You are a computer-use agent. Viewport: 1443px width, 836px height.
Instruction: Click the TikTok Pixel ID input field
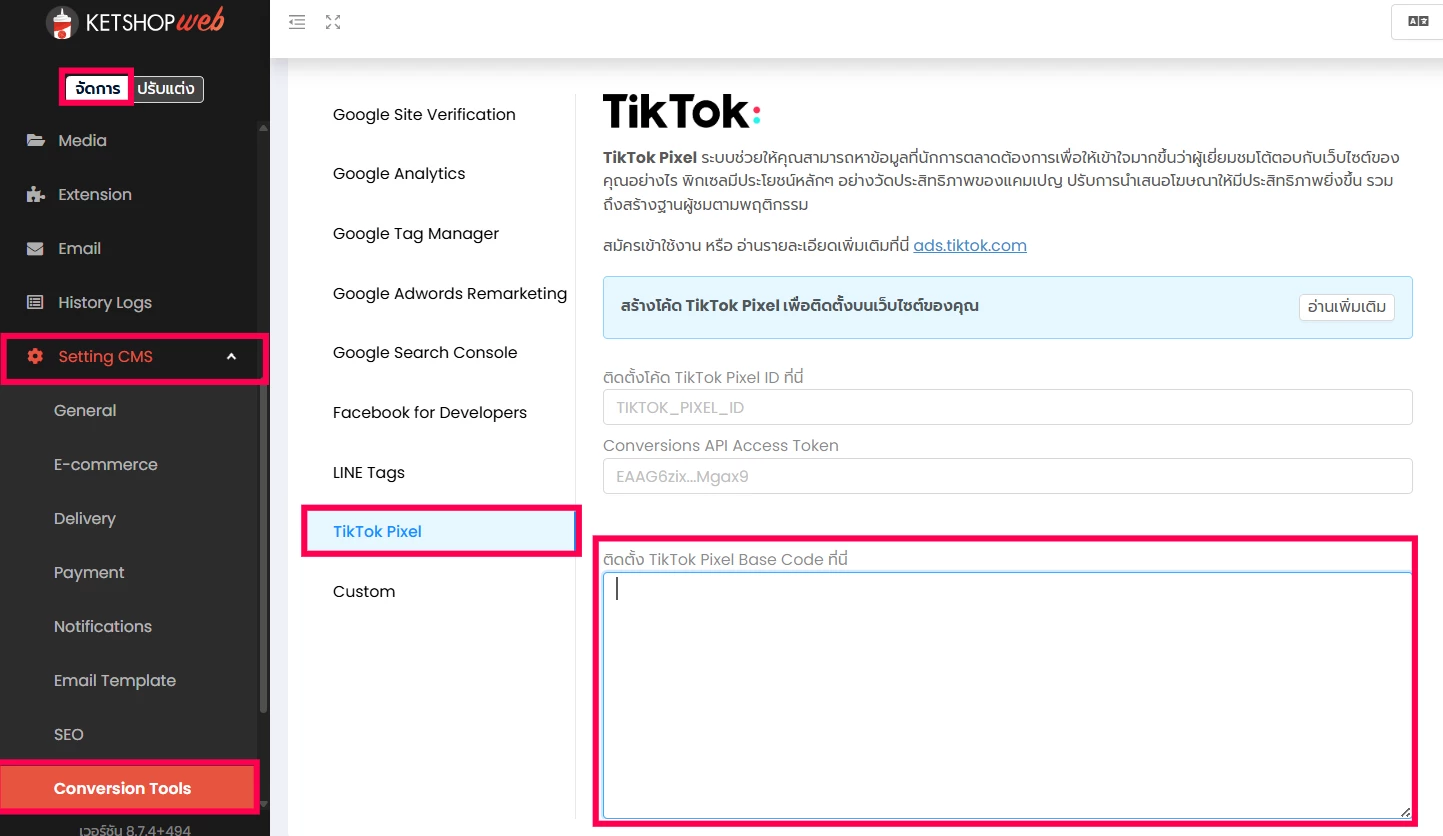[1007, 408]
